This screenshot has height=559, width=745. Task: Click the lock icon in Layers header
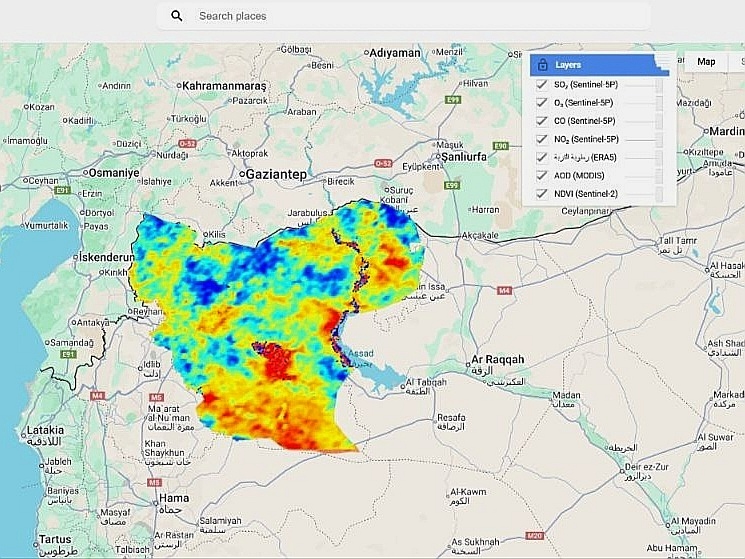click(542, 65)
